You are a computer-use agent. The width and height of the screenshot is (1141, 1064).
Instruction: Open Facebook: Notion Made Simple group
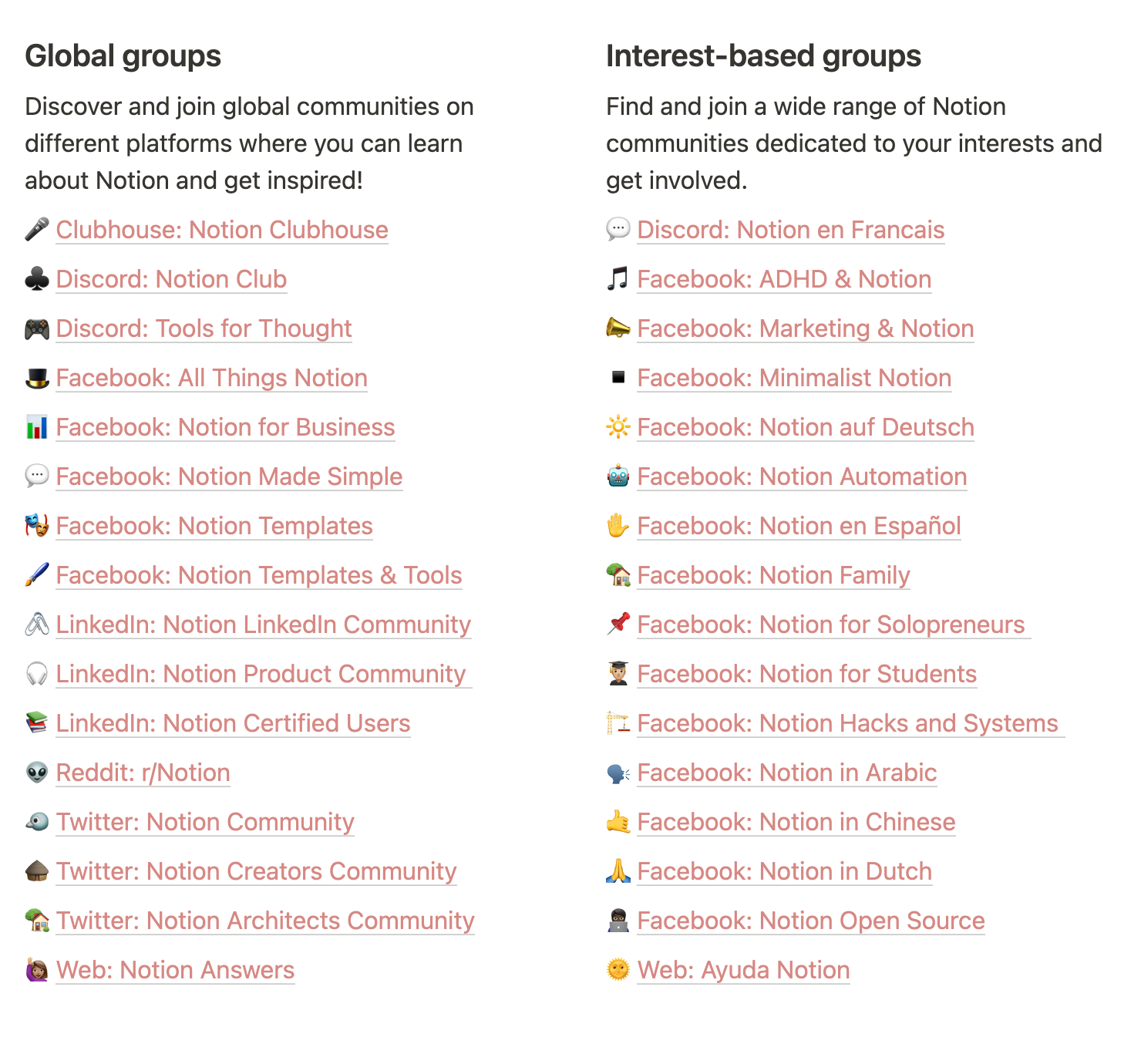tap(229, 477)
